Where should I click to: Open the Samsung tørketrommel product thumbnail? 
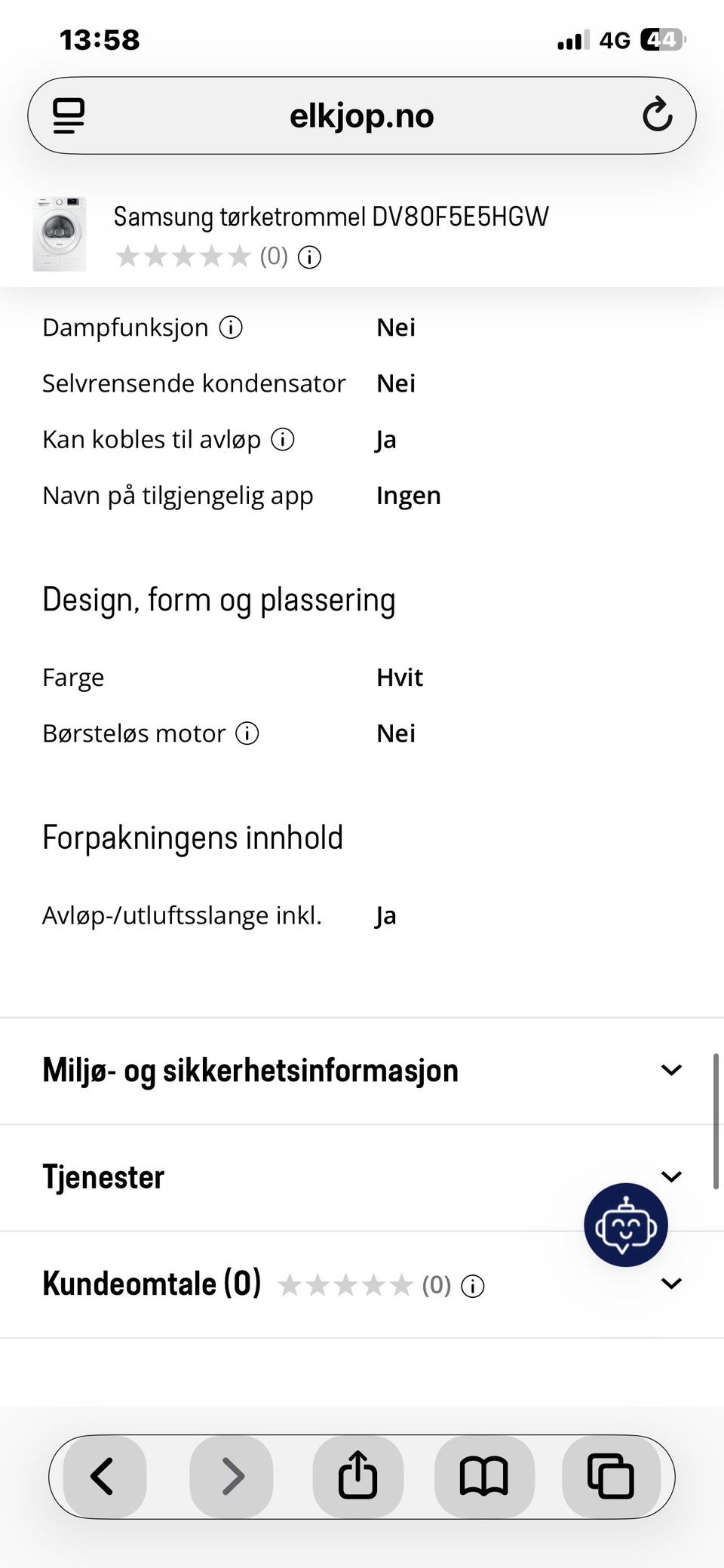(60, 234)
